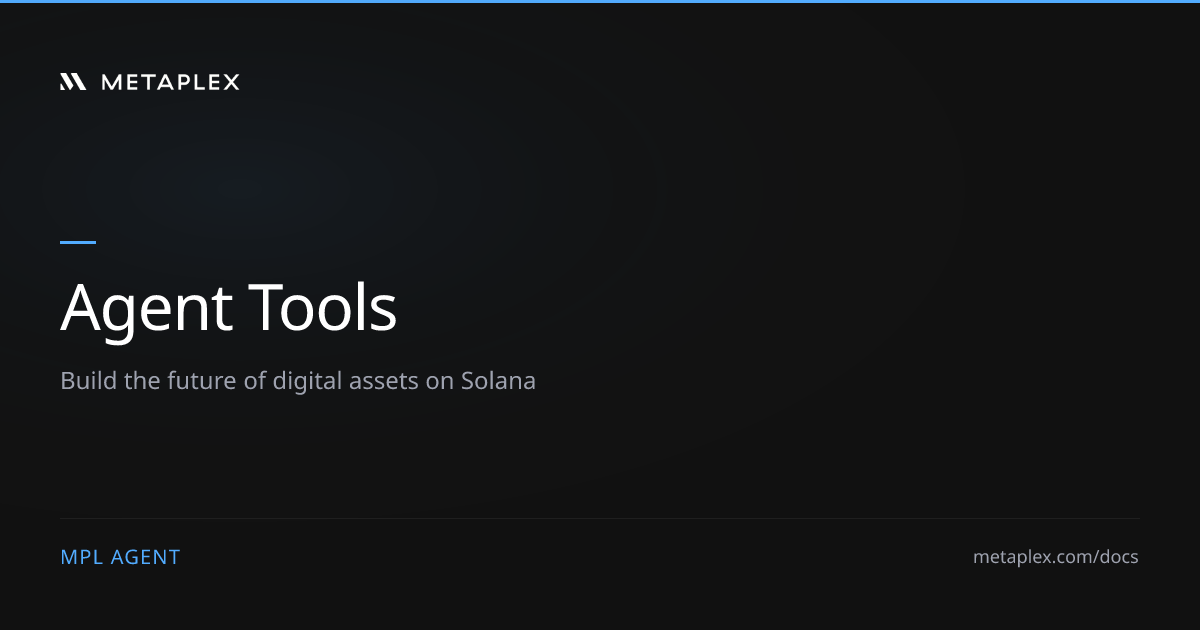Select the METAPLEX wordmark text
This screenshot has height=630, width=1200.
(x=170, y=82)
